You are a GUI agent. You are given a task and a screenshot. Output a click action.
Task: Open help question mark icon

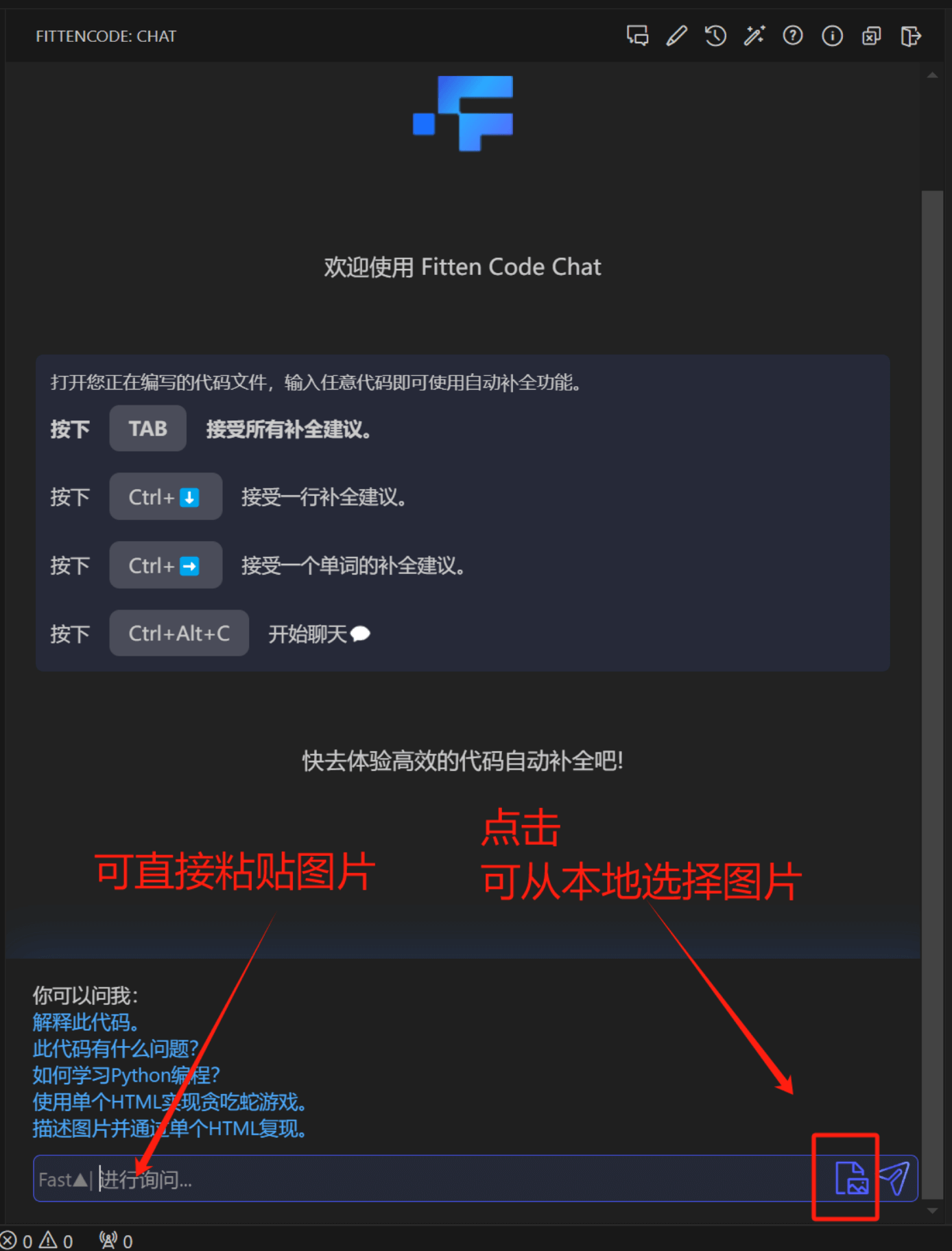point(793,36)
